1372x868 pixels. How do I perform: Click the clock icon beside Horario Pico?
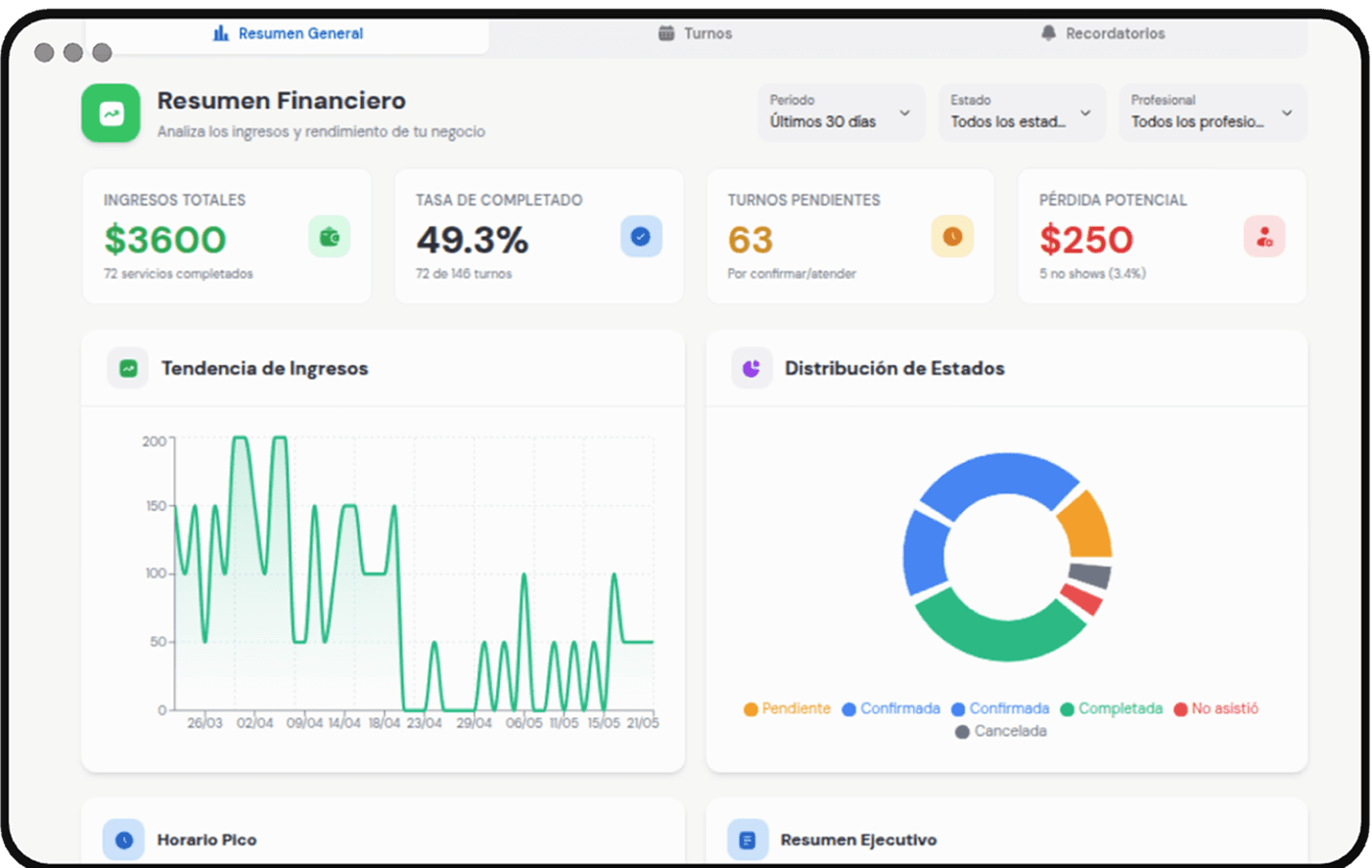(x=123, y=840)
